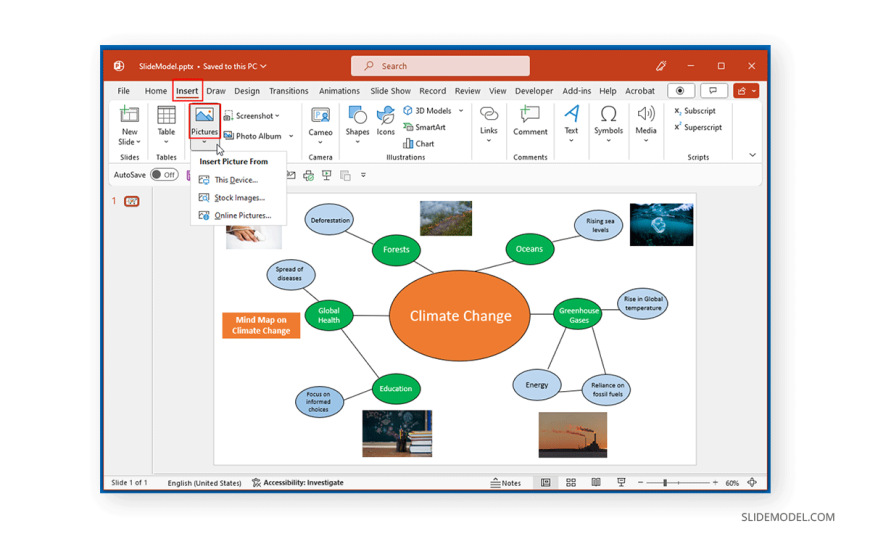Open the Media group
The width and height of the screenshot is (870, 539).
[646, 114]
